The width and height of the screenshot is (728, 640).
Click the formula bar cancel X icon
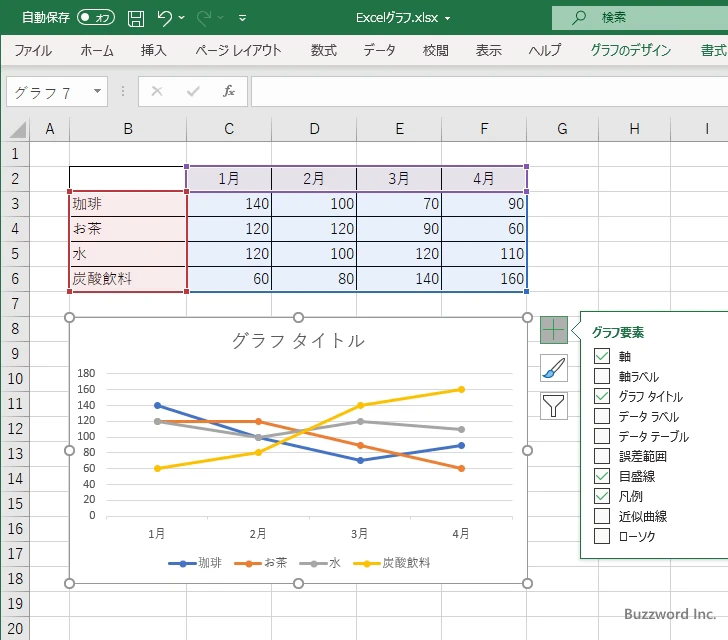point(157,91)
